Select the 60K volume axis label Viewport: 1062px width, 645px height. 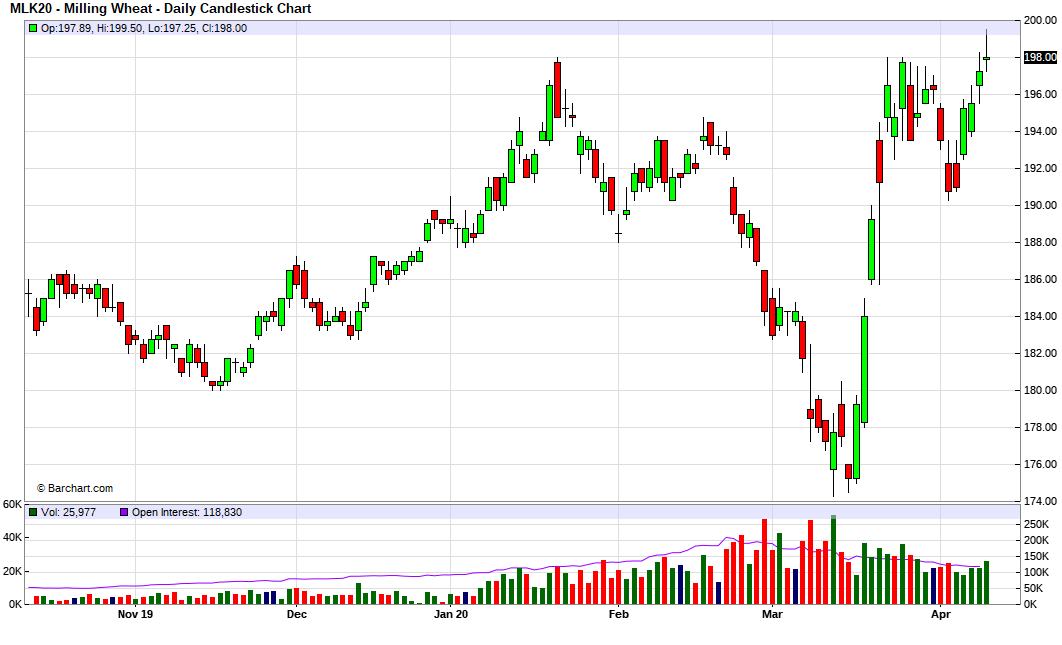(x=12, y=504)
